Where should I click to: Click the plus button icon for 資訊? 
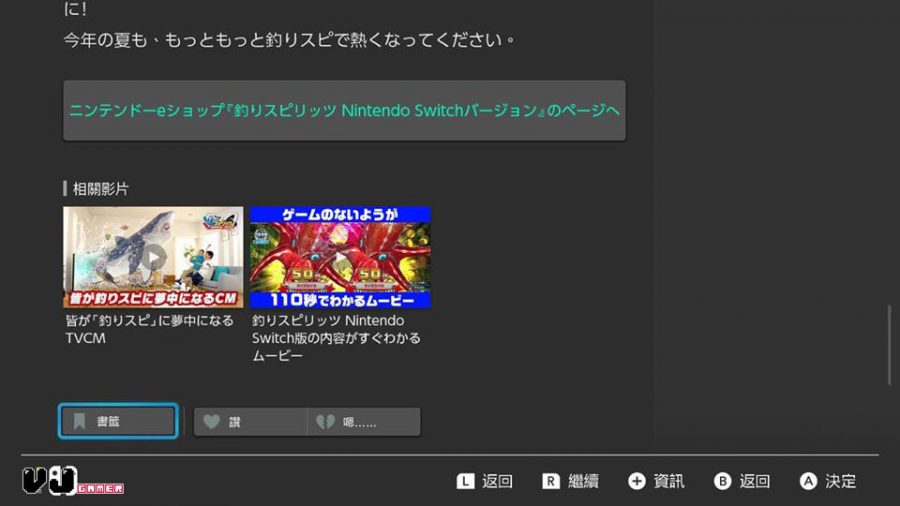tap(637, 481)
